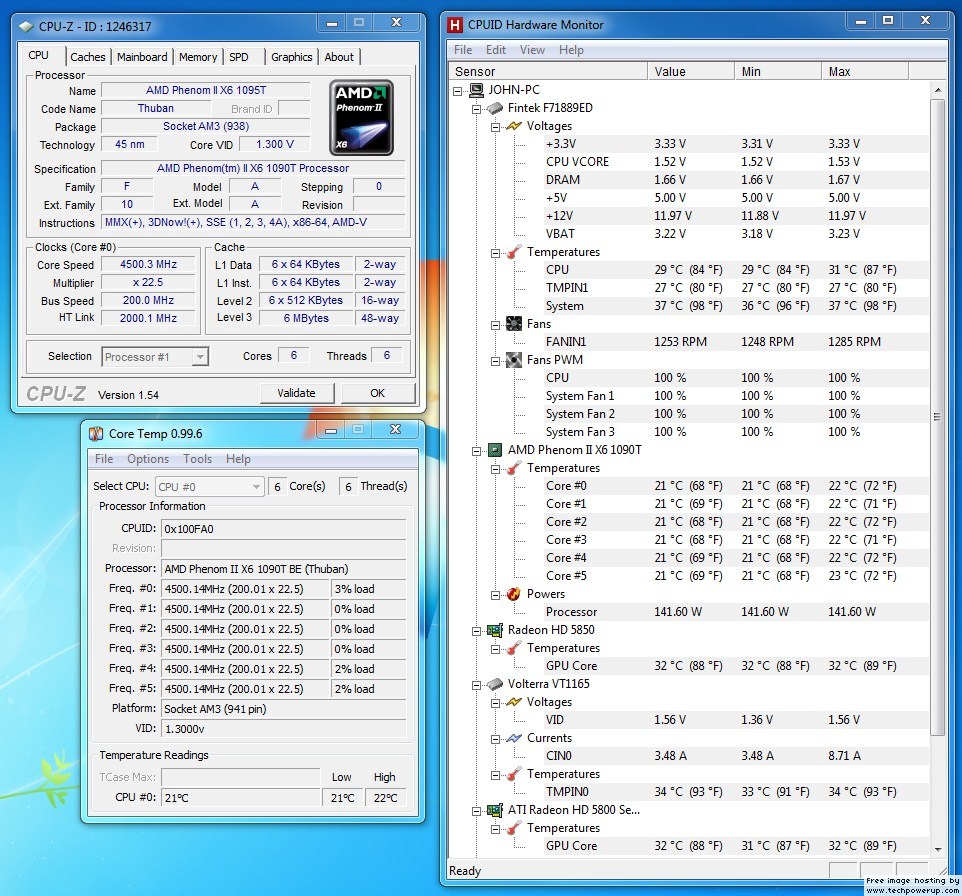Click the Core Temp title bar icon
The width and height of the screenshot is (962, 896).
click(x=96, y=434)
